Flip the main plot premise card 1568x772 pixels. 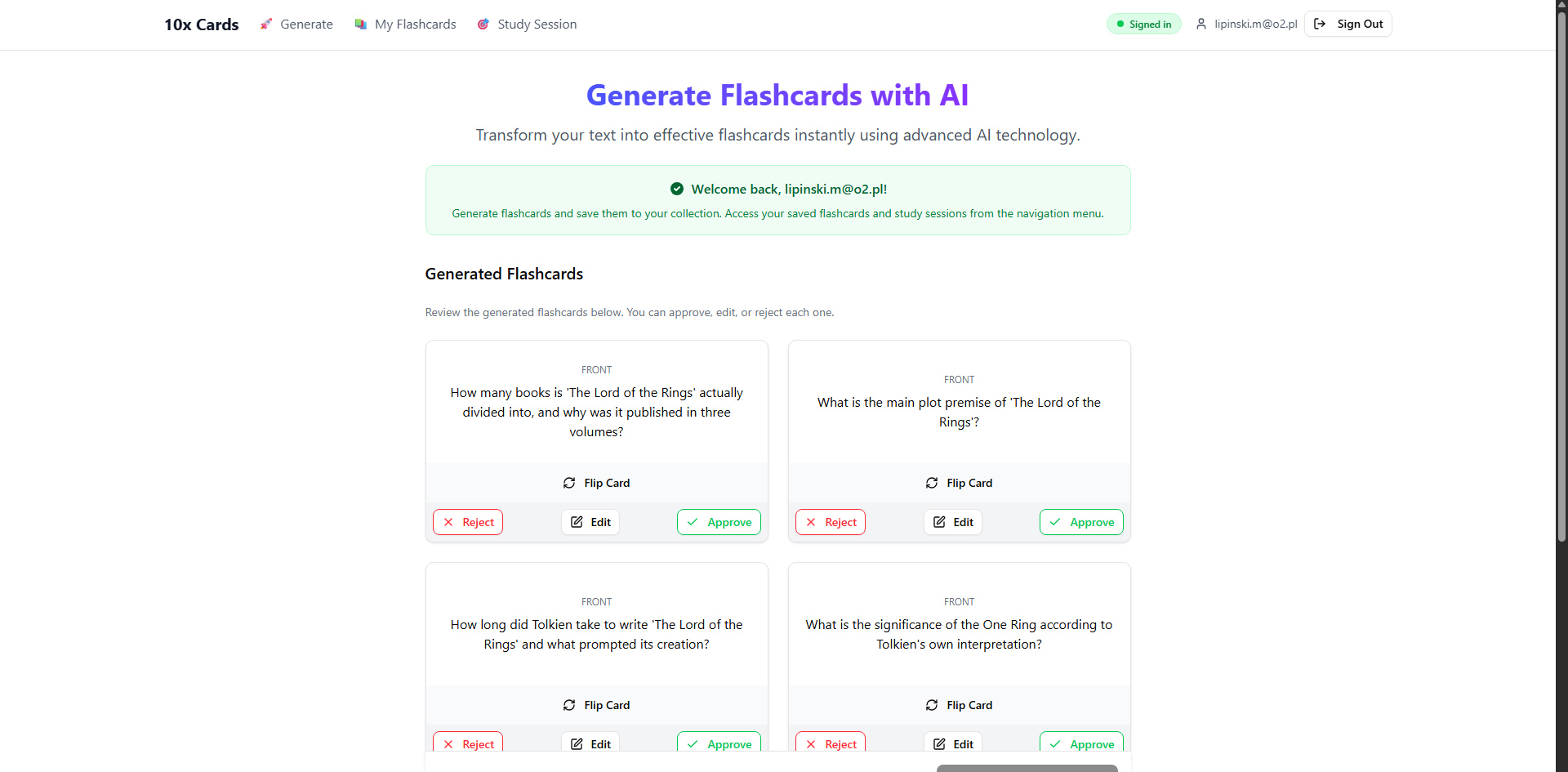(959, 483)
